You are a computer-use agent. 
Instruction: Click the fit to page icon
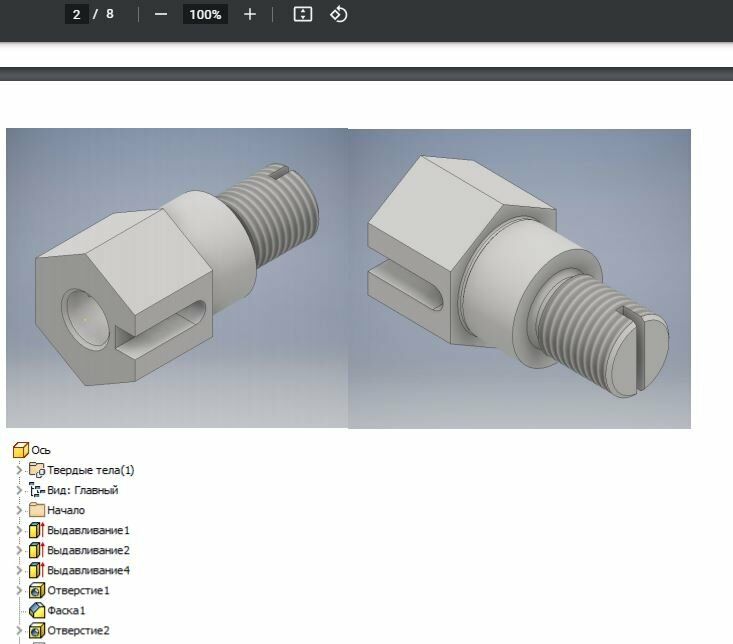tap(302, 14)
